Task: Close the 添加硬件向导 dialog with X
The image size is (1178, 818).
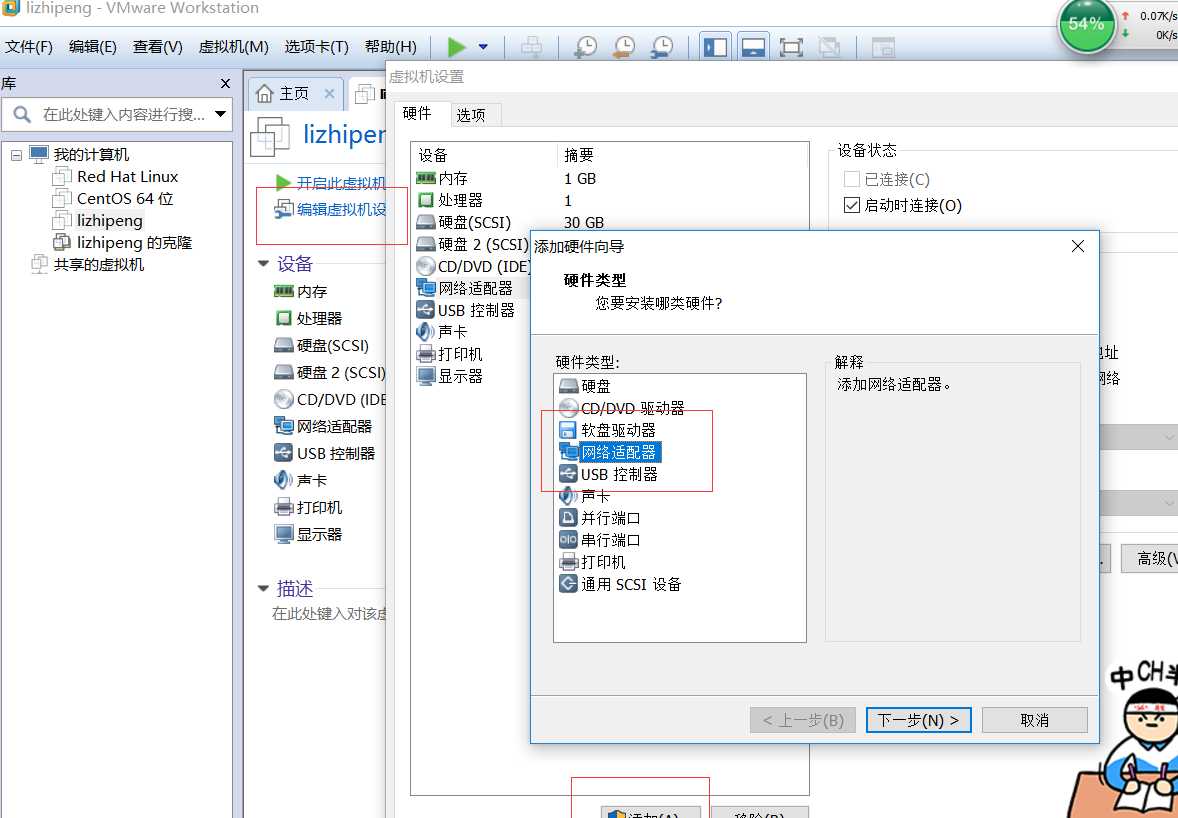Action: click(1077, 246)
